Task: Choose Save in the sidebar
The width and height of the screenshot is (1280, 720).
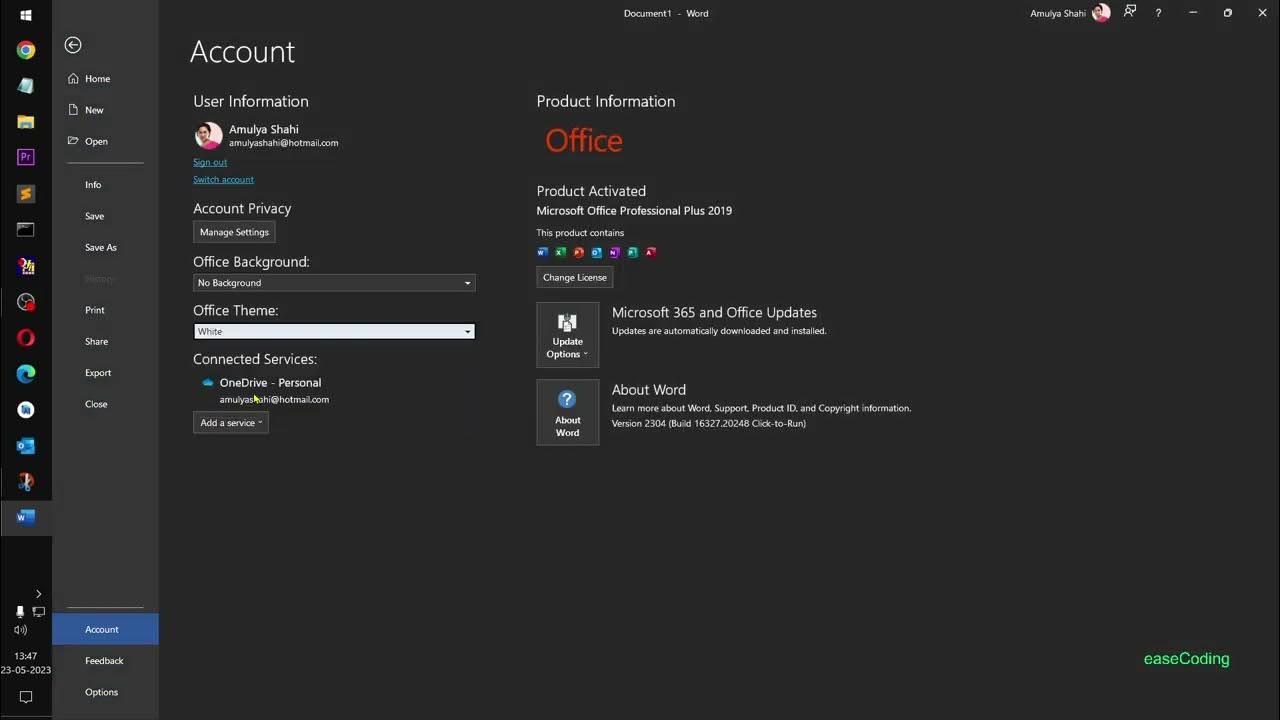Action: click(x=94, y=216)
